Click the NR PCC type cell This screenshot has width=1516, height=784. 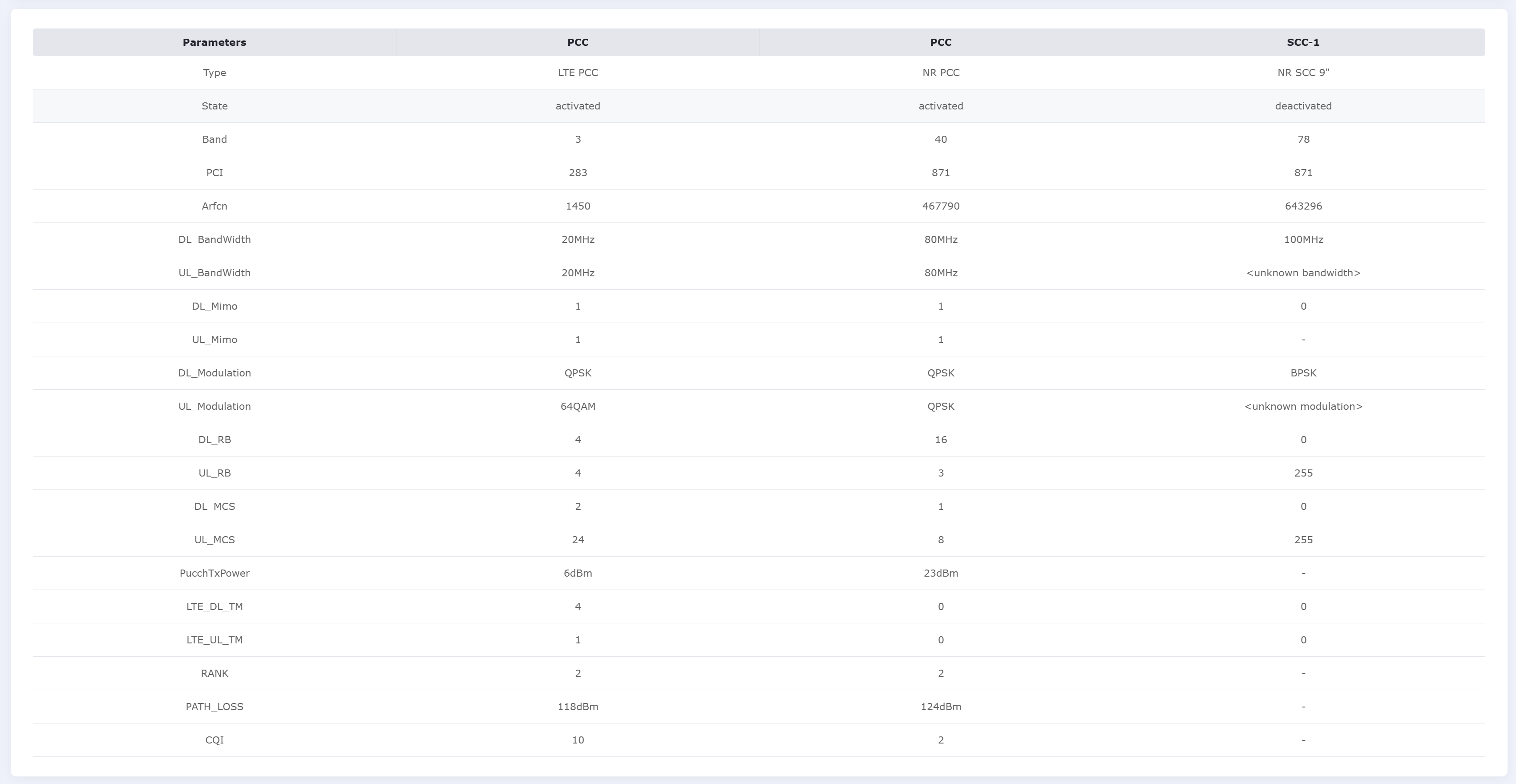pyautogui.click(x=941, y=73)
